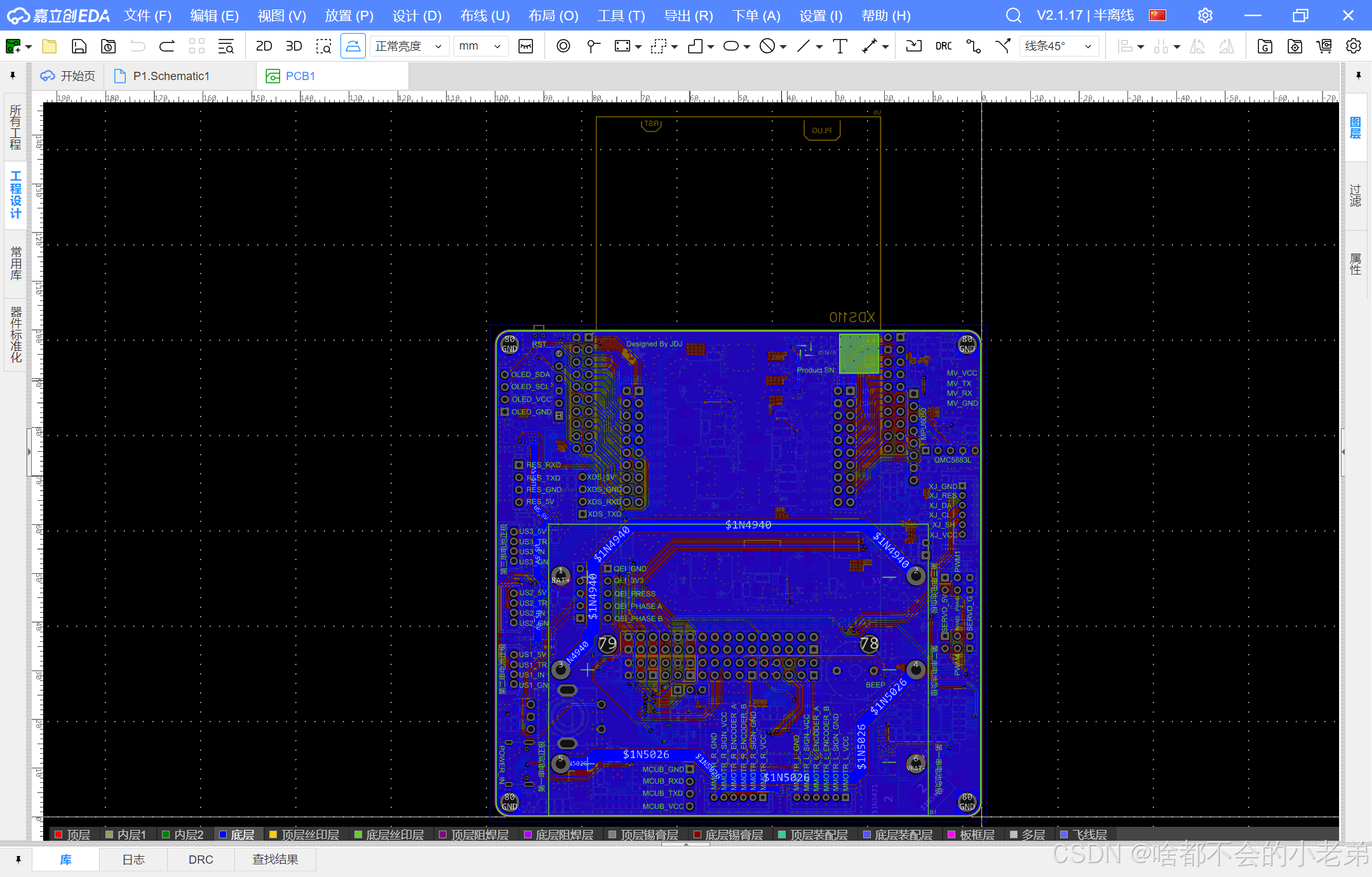Open the 常用库 side panel

tap(15, 263)
